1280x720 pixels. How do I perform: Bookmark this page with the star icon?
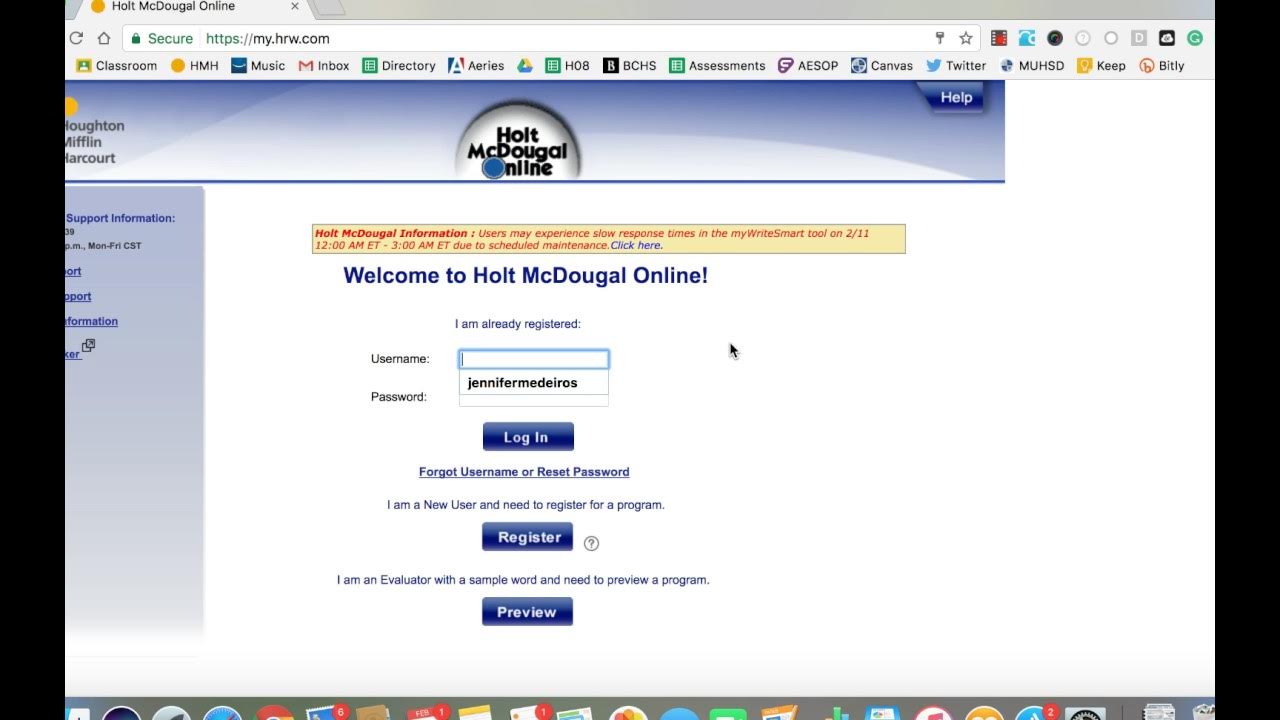tap(966, 38)
